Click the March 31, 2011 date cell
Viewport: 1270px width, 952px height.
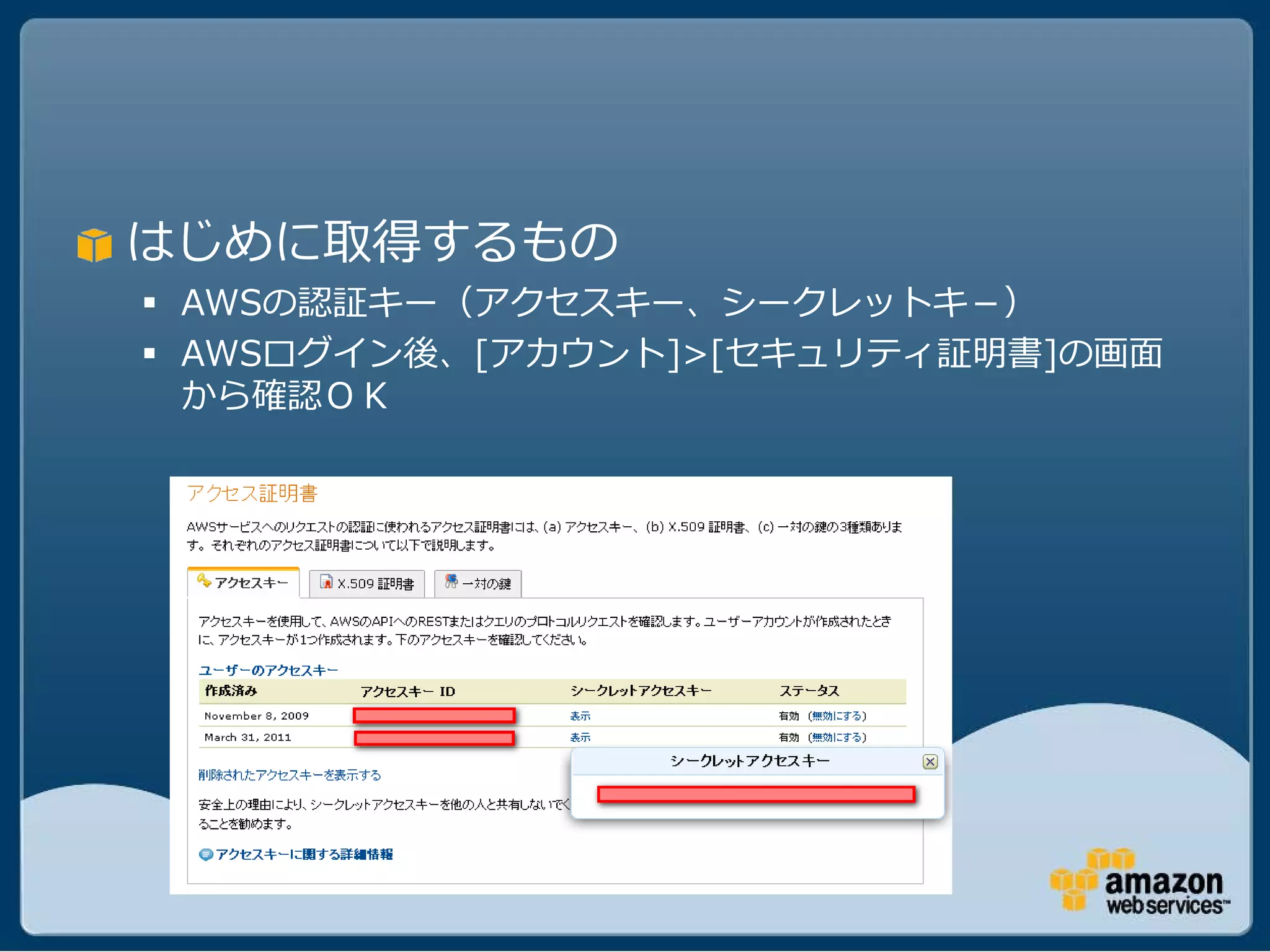[x=247, y=737]
